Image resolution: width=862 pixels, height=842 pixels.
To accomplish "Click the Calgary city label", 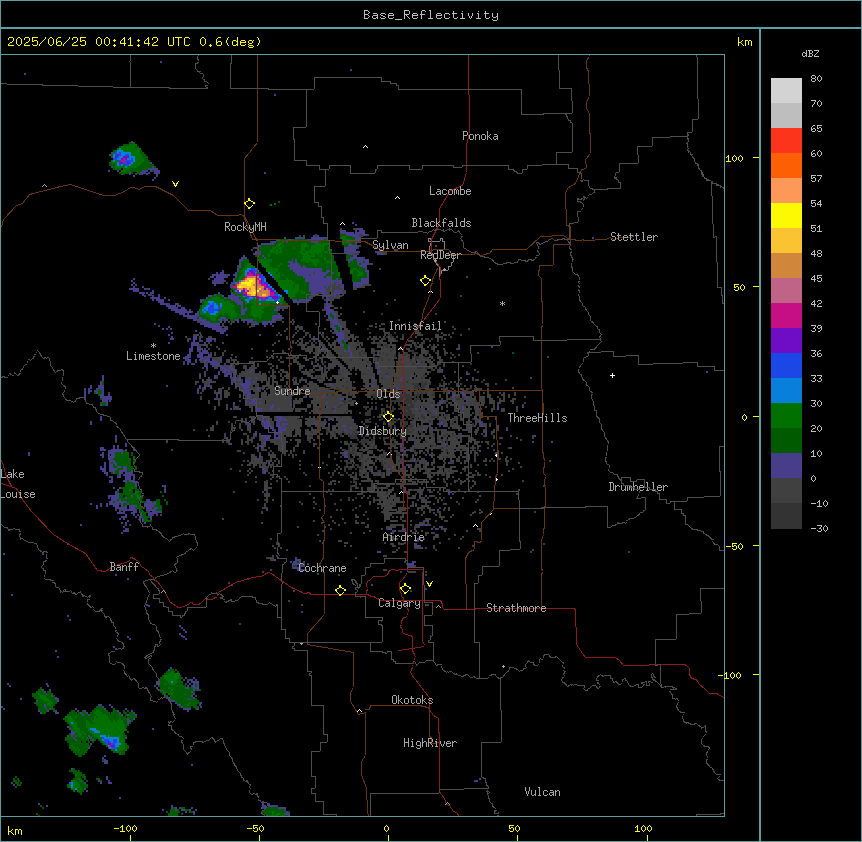I will (399, 603).
